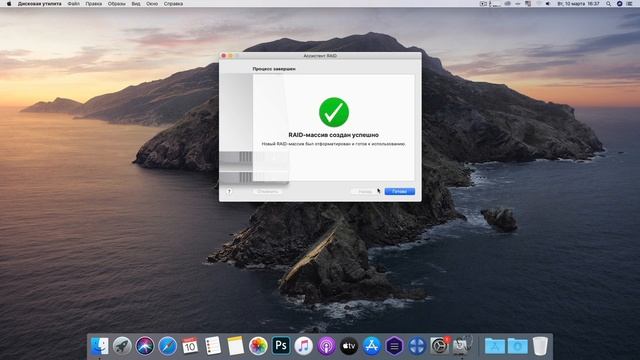Click the greyed-out Назад button
This screenshot has width=640, height=360.
pos(365,191)
